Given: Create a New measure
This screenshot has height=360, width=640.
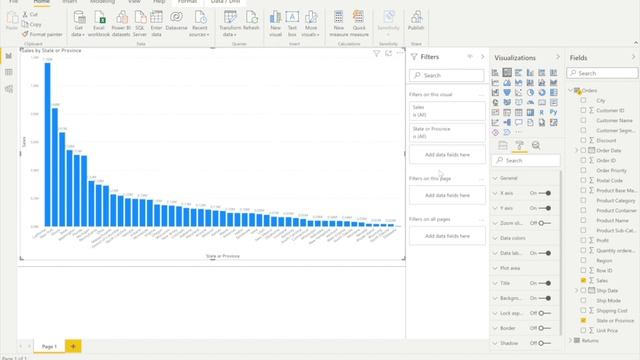Looking at the screenshot, I should pyautogui.click(x=339, y=24).
